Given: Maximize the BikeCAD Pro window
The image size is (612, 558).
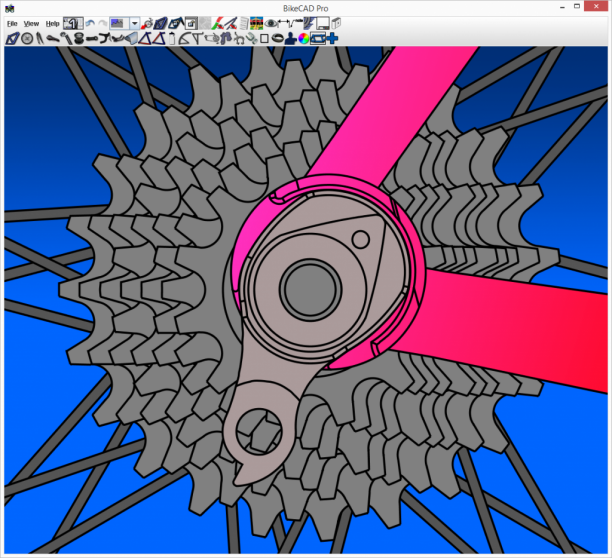Looking at the screenshot, I should click(x=577, y=6).
